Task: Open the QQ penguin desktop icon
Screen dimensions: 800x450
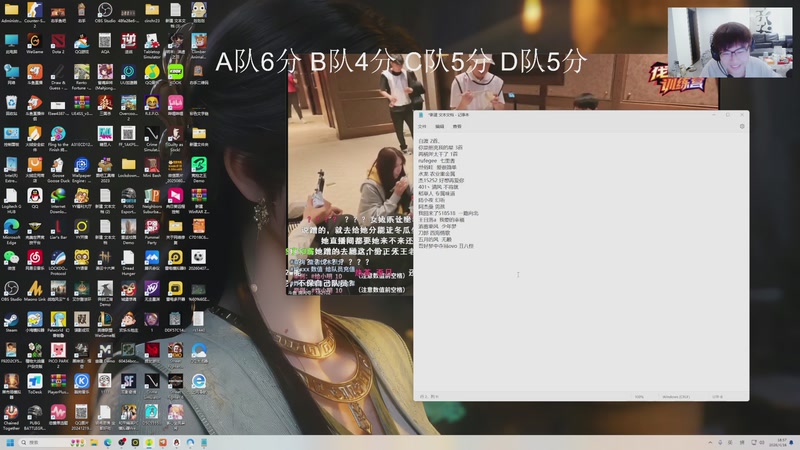Action: point(35,198)
